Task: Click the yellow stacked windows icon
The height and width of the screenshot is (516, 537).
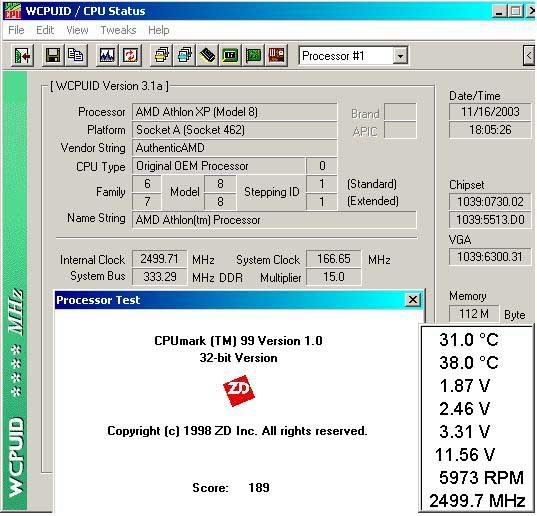Action: point(162,55)
